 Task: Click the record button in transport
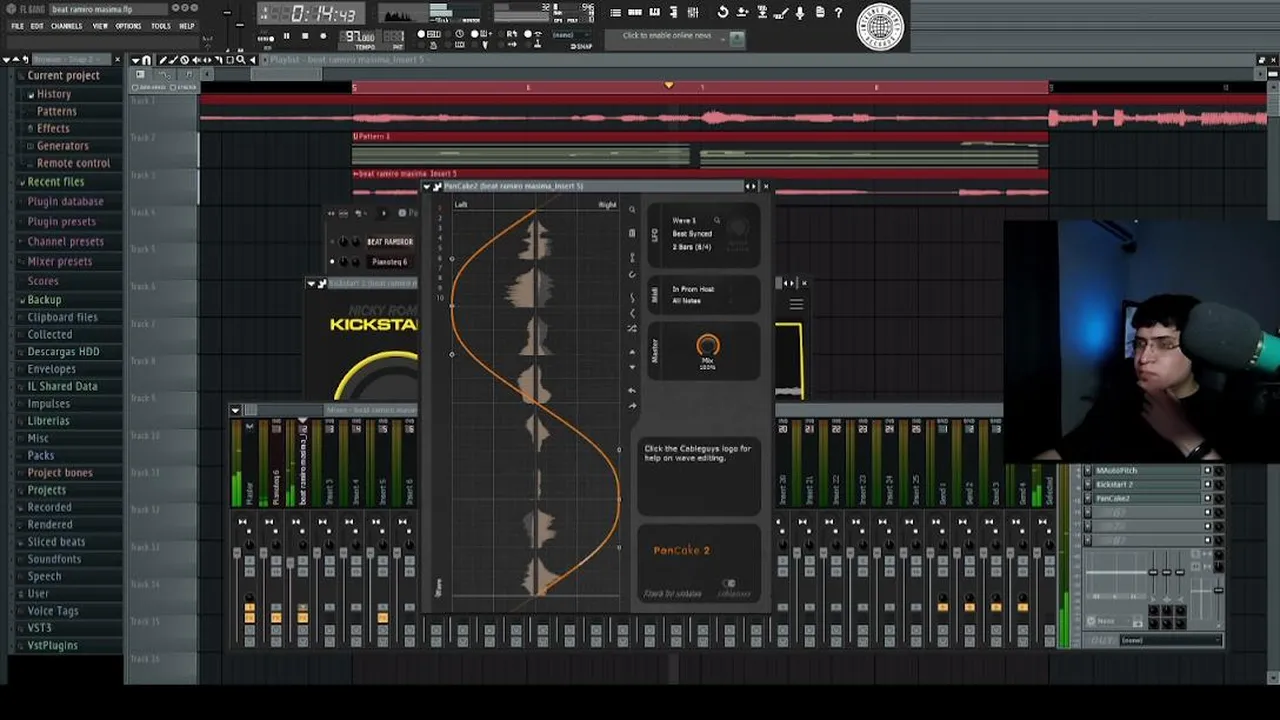pyautogui.click(x=323, y=36)
